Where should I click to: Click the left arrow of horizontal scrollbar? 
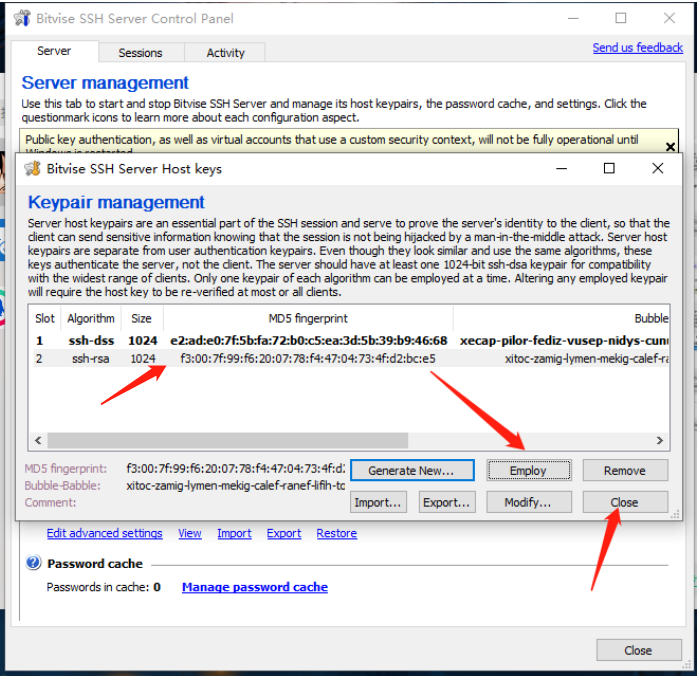pyautogui.click(x=38, y=440)
